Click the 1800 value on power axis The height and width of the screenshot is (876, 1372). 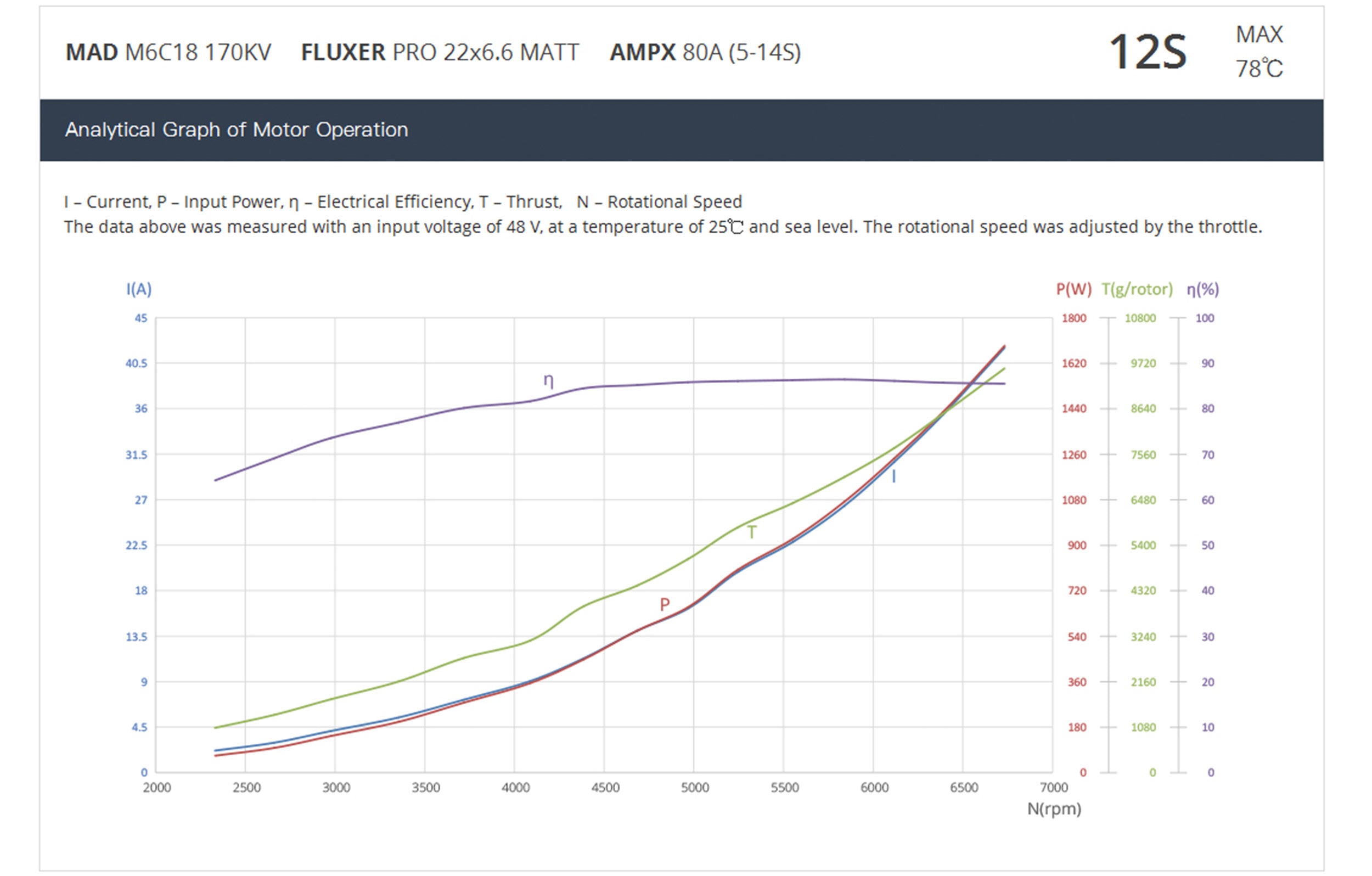1073,318
